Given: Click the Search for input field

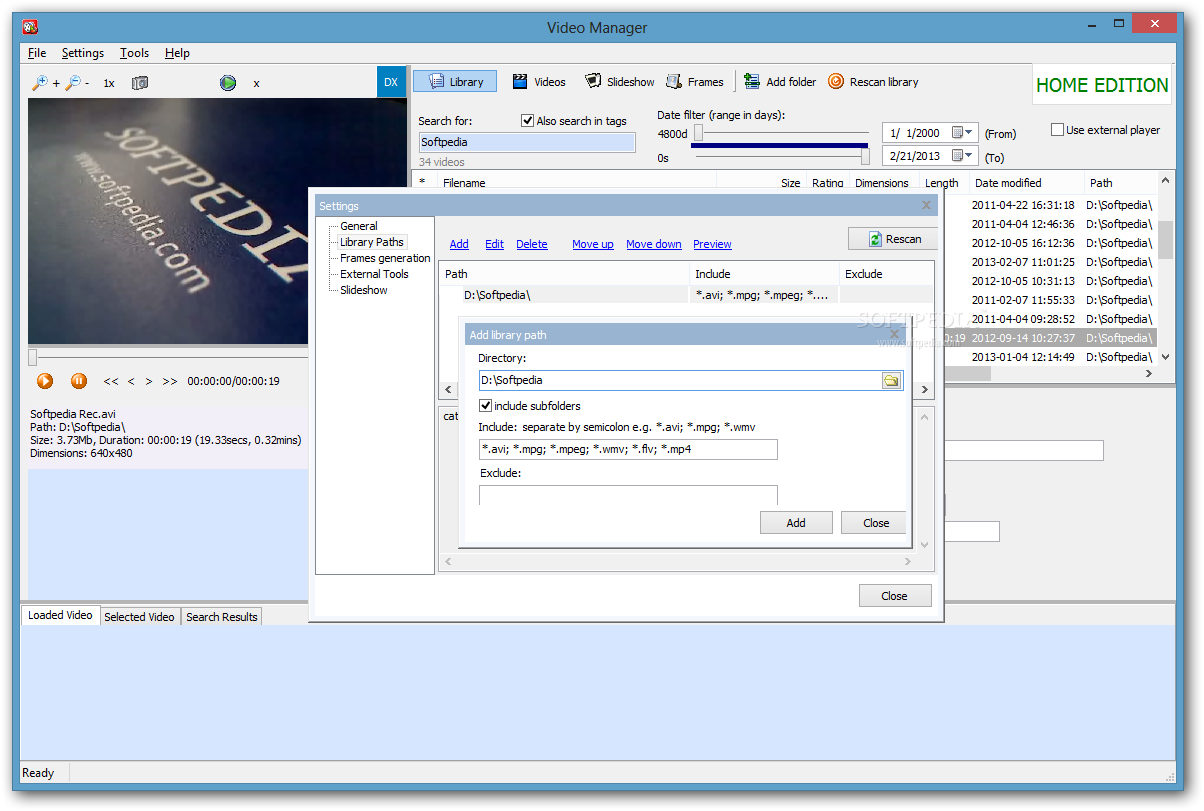Looking at the screenshot, I should pyautogui.click(x=526, y=142).
